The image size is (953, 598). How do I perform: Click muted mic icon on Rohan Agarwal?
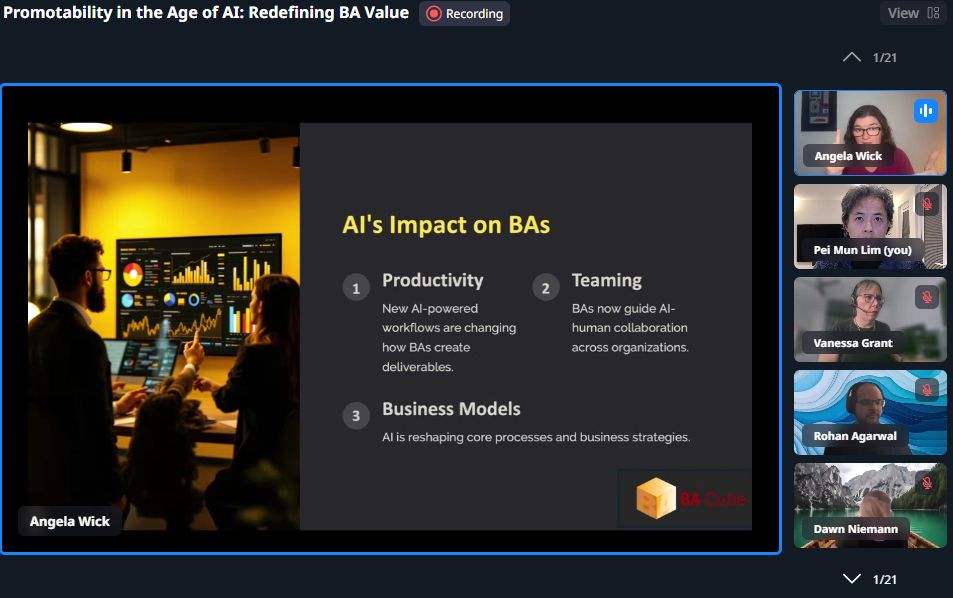pyautogui.click(x=927, y=390)
